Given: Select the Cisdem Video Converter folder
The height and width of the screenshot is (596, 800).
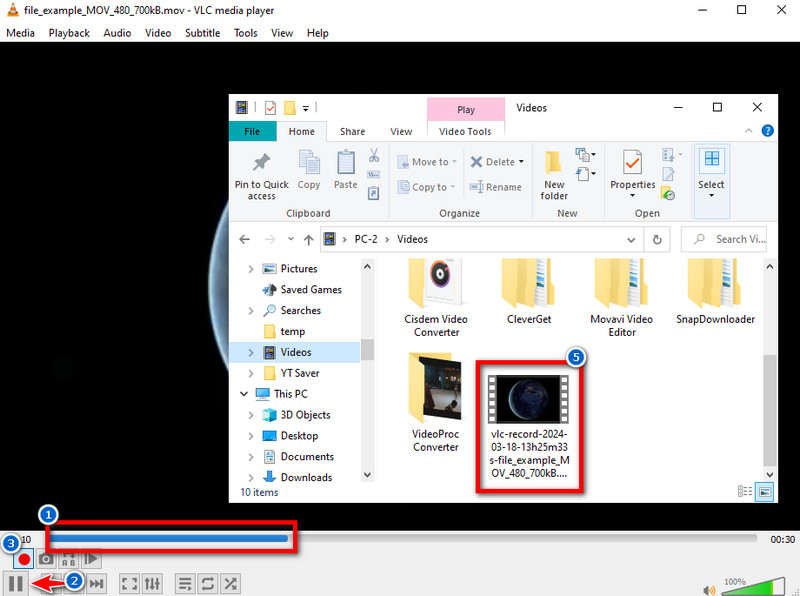Looking at the screenshot, I should point(436,299).
